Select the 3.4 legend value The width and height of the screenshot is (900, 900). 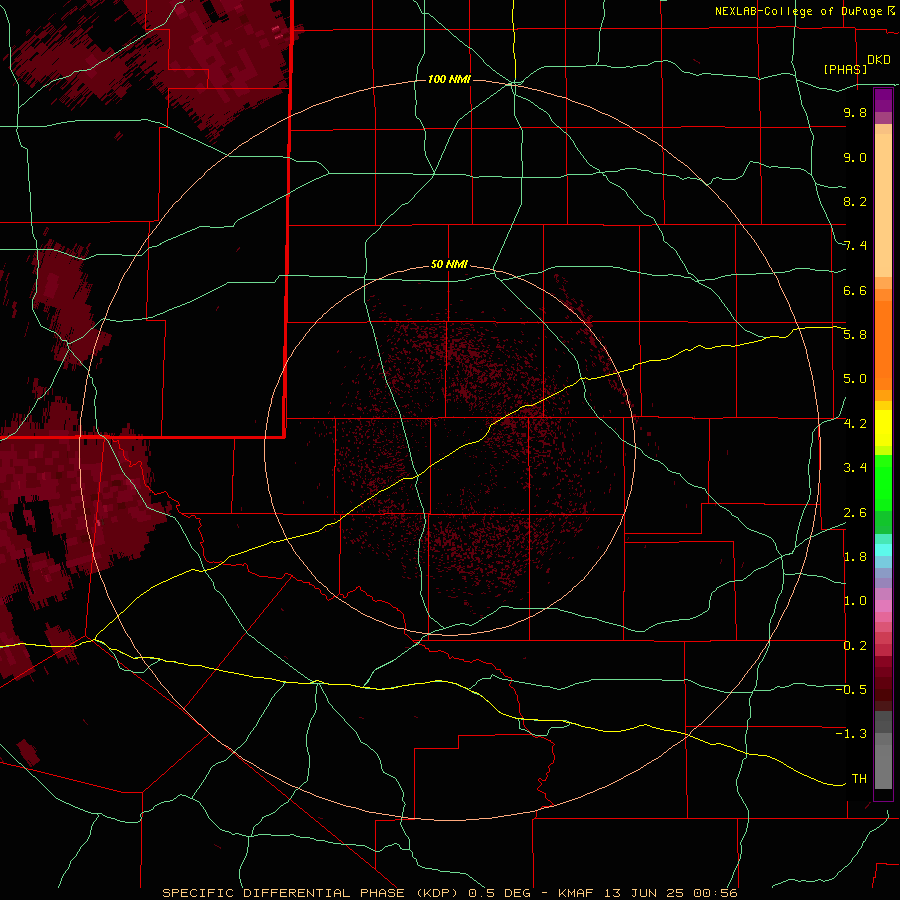pyautogui.click(x=855, y=468)
